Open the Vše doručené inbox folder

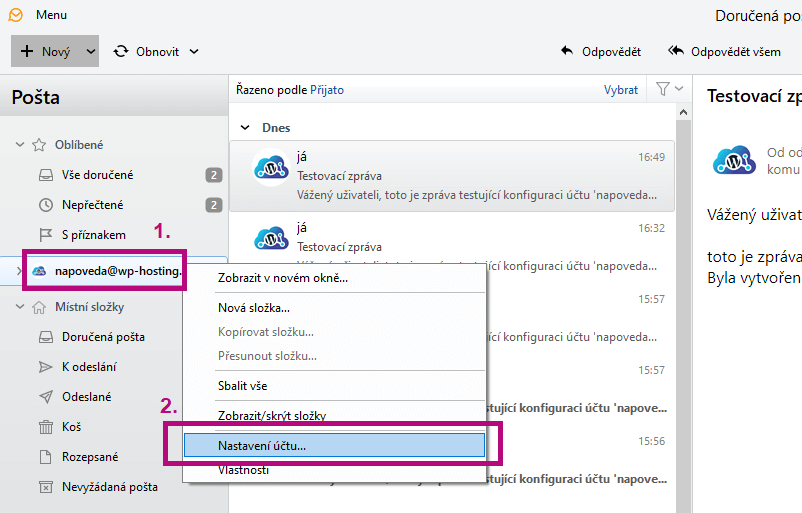(97, 175)
